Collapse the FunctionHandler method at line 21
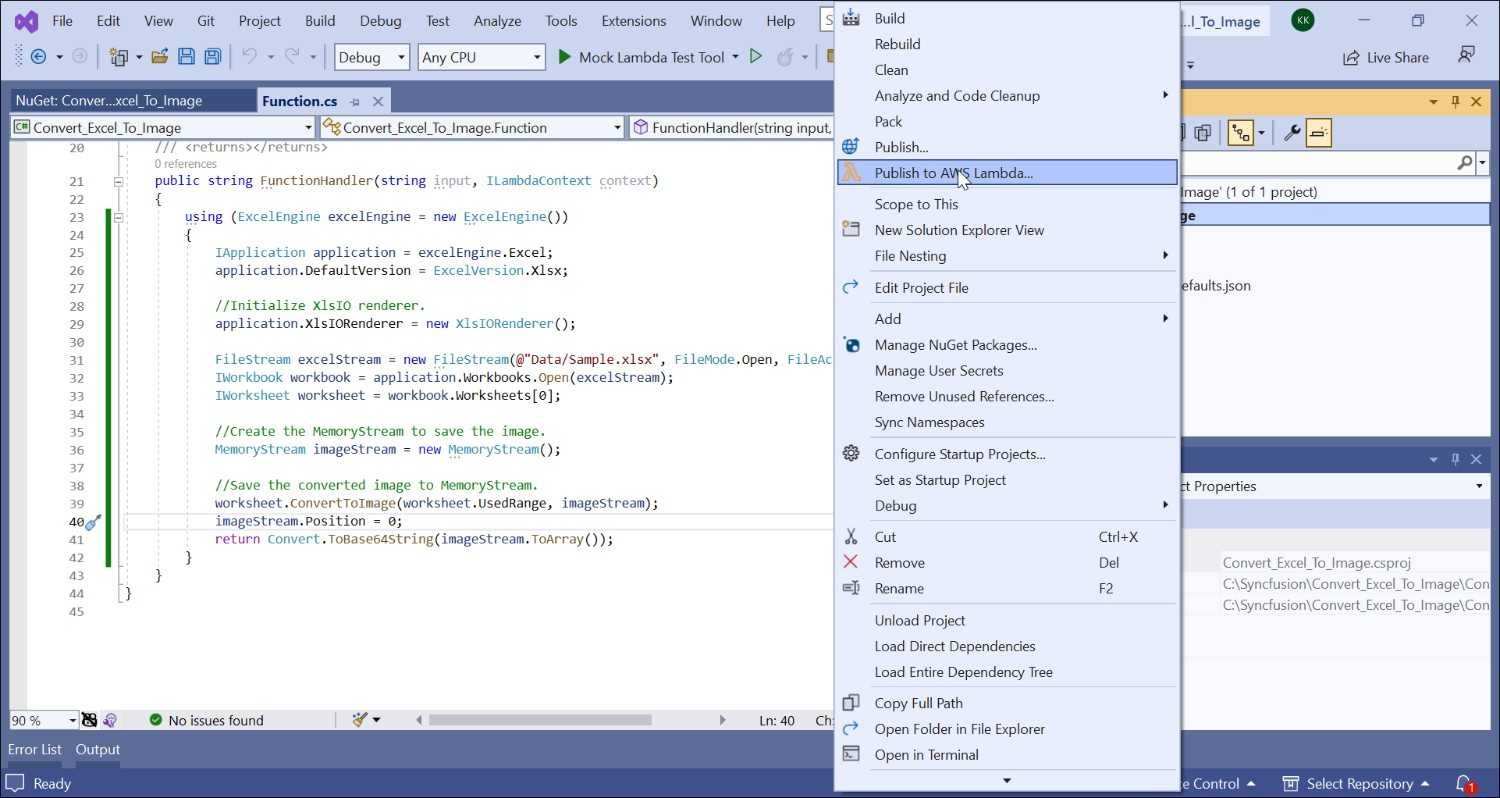 pos(118,182)
